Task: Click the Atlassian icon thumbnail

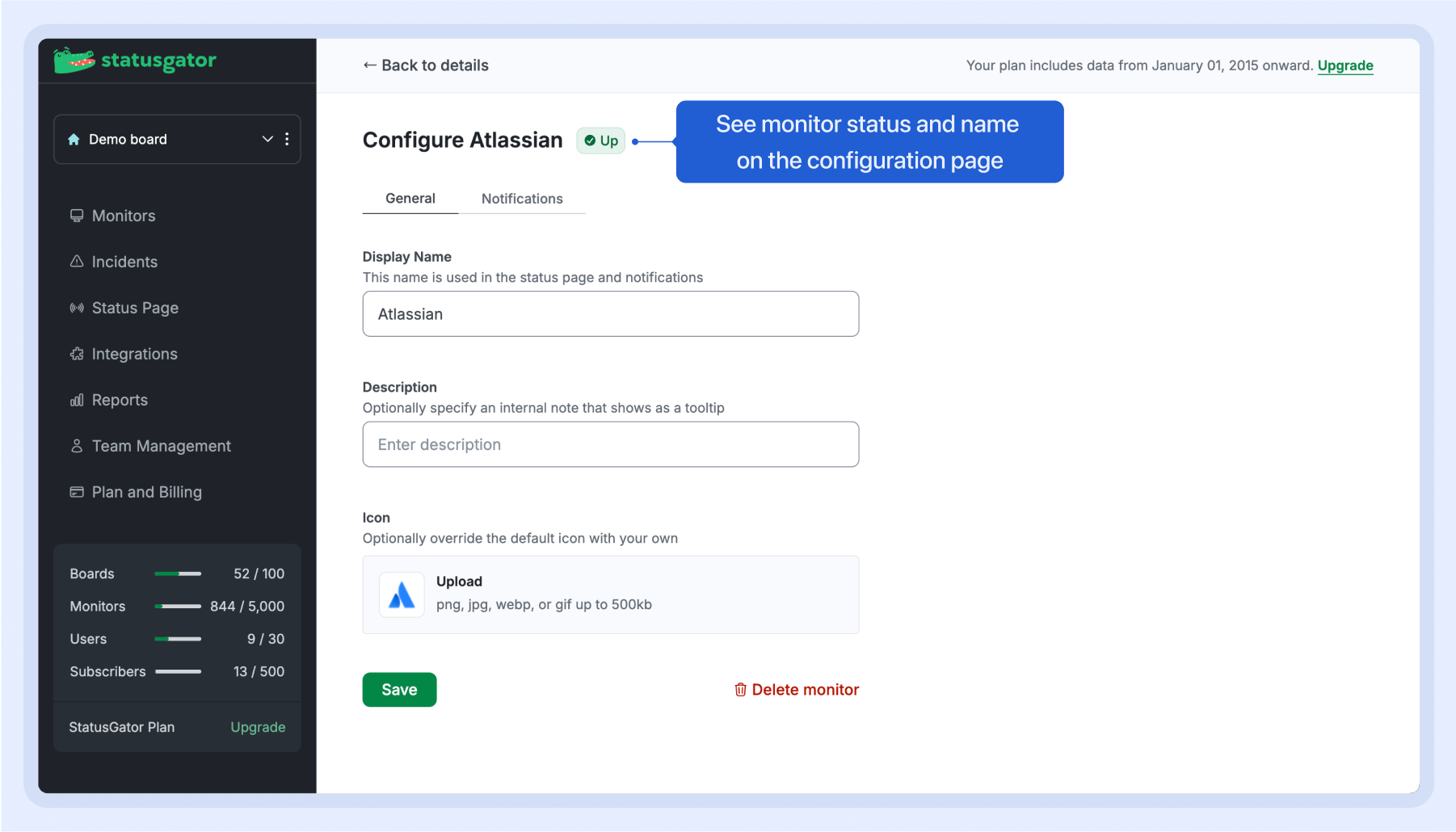Action: coord(402,595)
